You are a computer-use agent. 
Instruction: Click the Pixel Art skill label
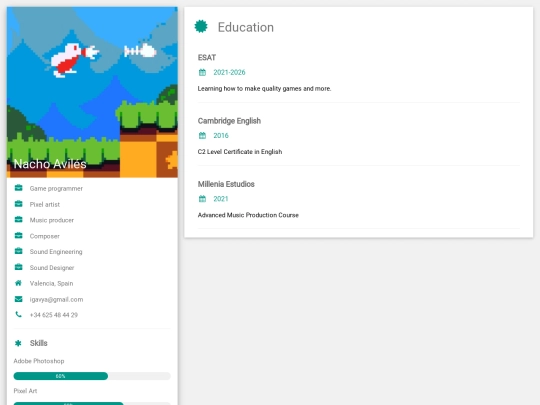point(25,391)
